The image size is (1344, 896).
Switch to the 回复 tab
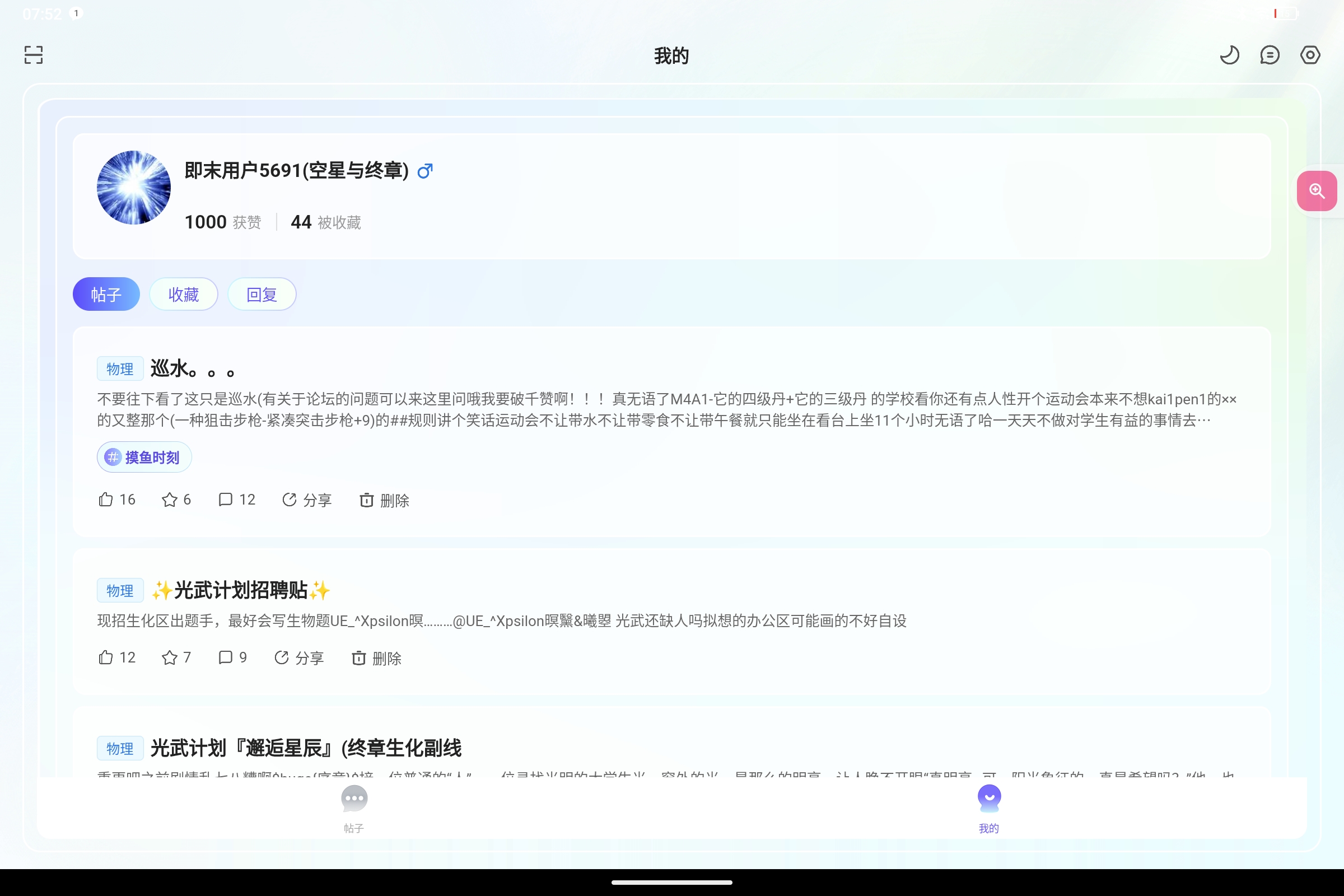(x=262, y=295)
